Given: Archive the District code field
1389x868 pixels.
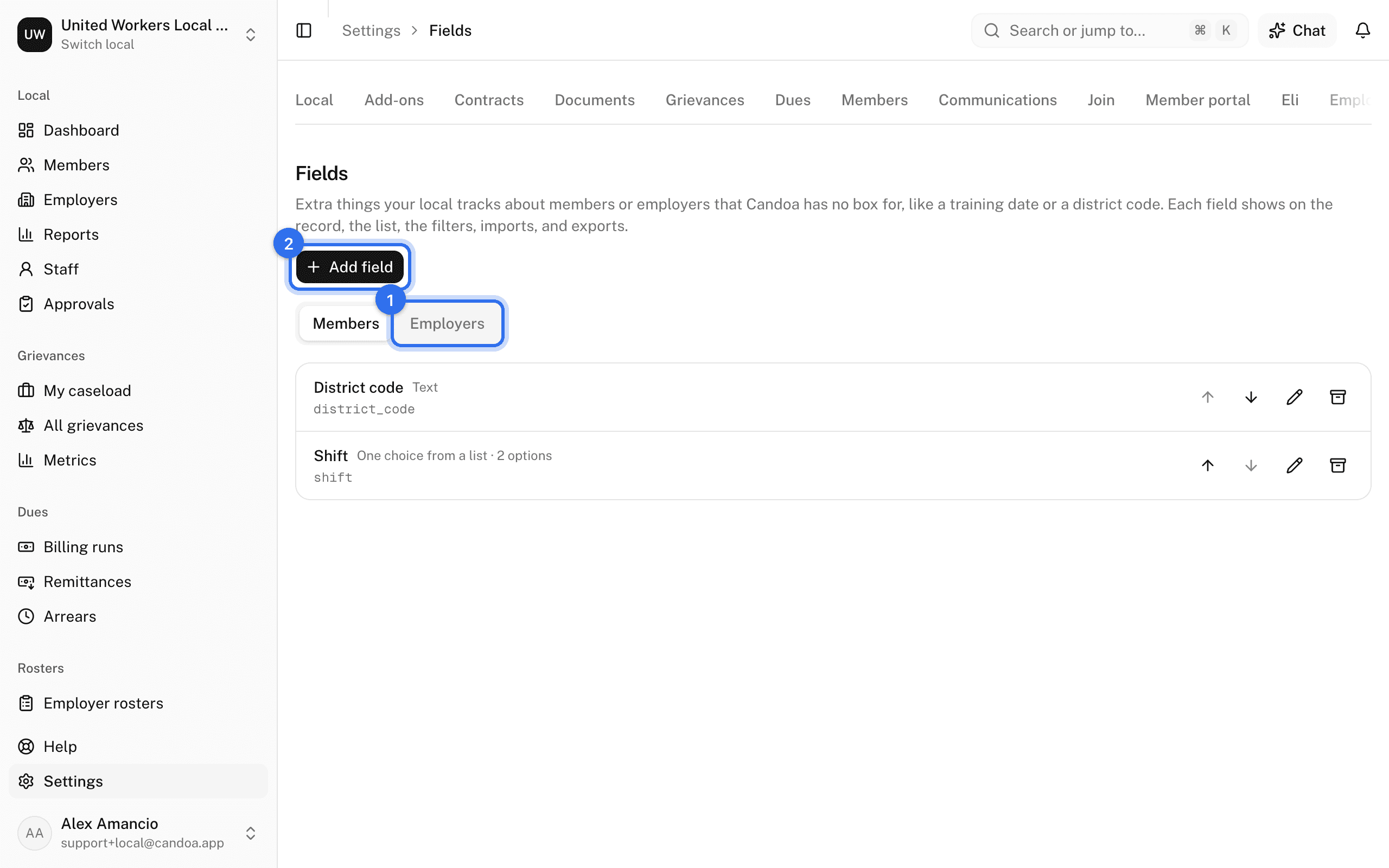Looking at the screenshot, I should pos(1337,397).
